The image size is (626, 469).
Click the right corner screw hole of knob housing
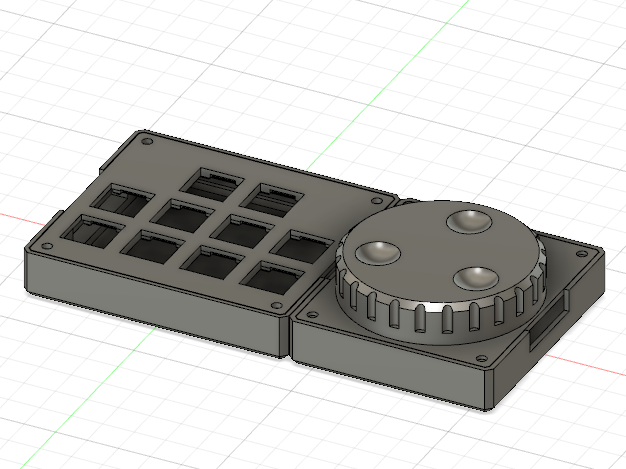(x=580, y=253)
